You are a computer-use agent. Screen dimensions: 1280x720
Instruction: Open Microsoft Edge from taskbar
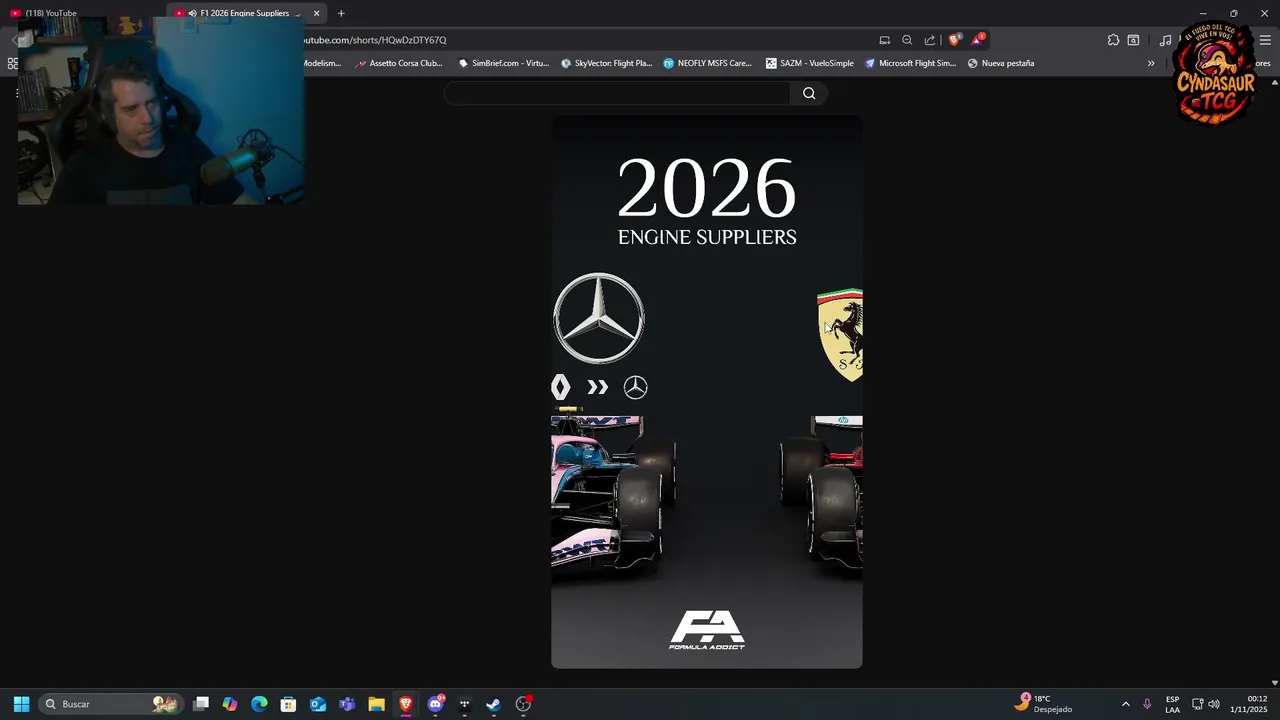click(x=259, y=704)
